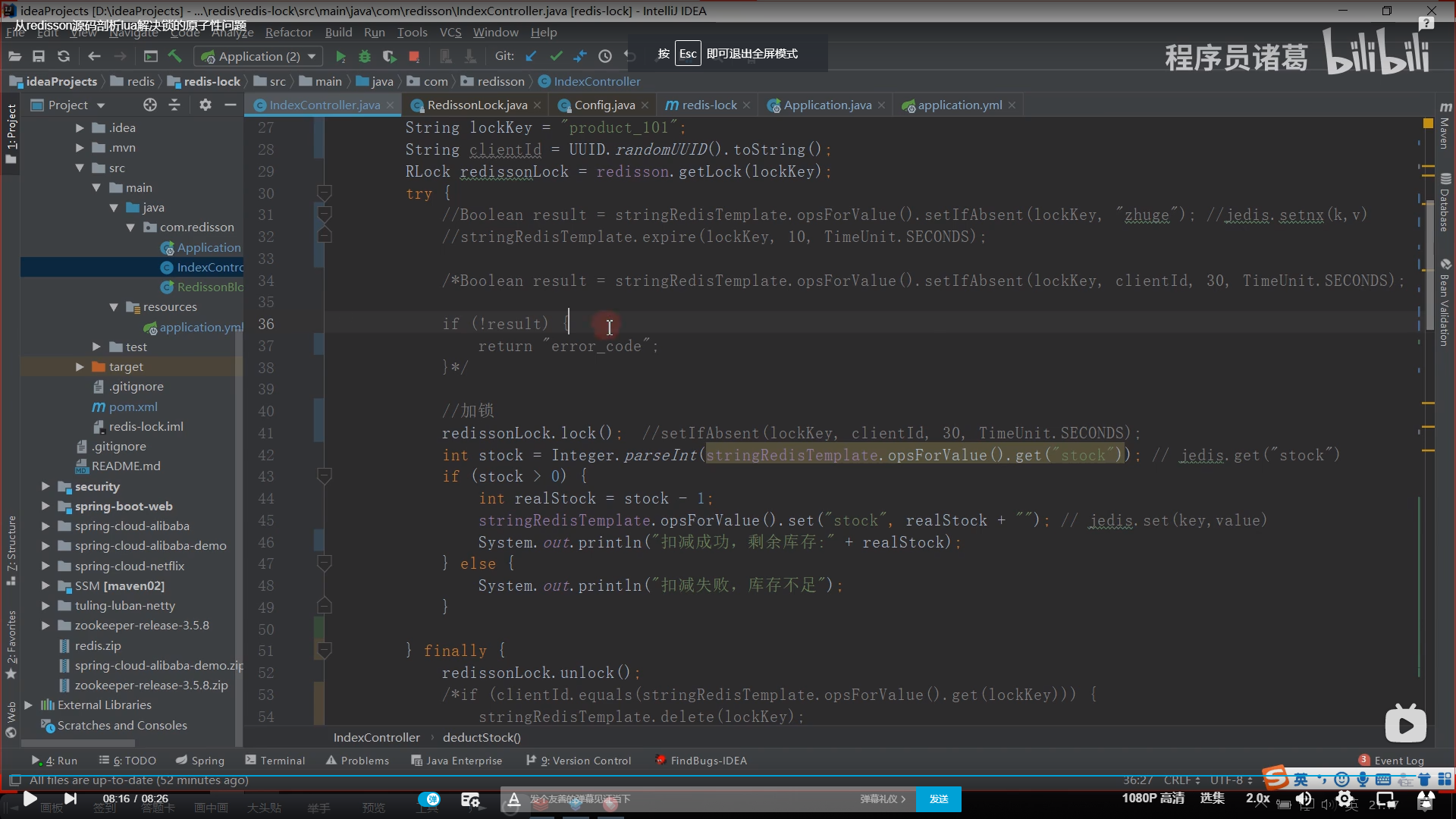Hide the Project tool window
1456x819 pixels.
[x=231, y=105]
